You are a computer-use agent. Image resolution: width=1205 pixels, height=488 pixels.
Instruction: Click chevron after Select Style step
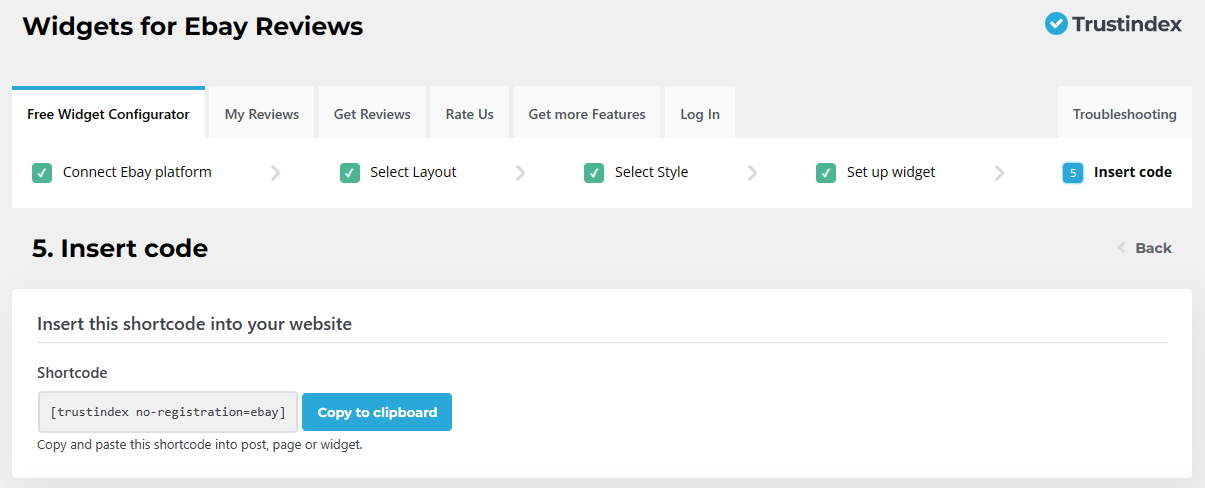click(753, 173)
